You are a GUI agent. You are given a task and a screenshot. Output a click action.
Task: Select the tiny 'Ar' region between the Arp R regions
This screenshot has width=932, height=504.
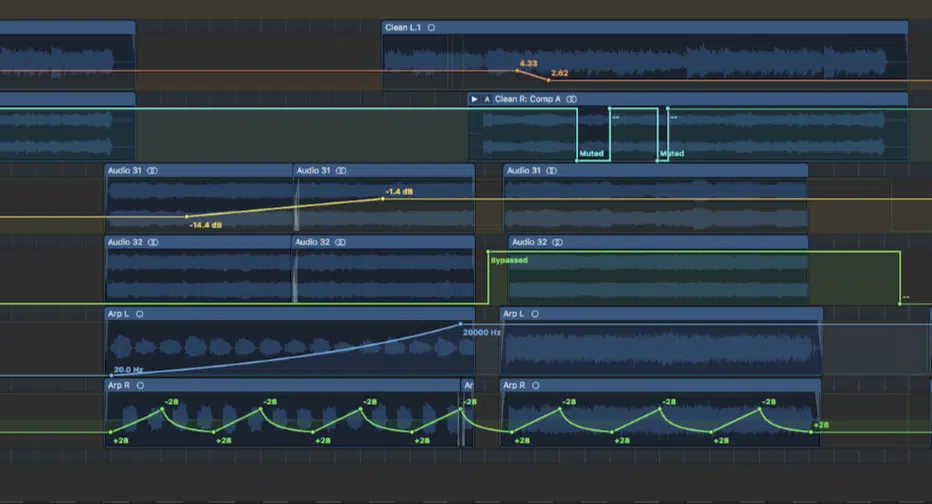[x=468, y=386]
